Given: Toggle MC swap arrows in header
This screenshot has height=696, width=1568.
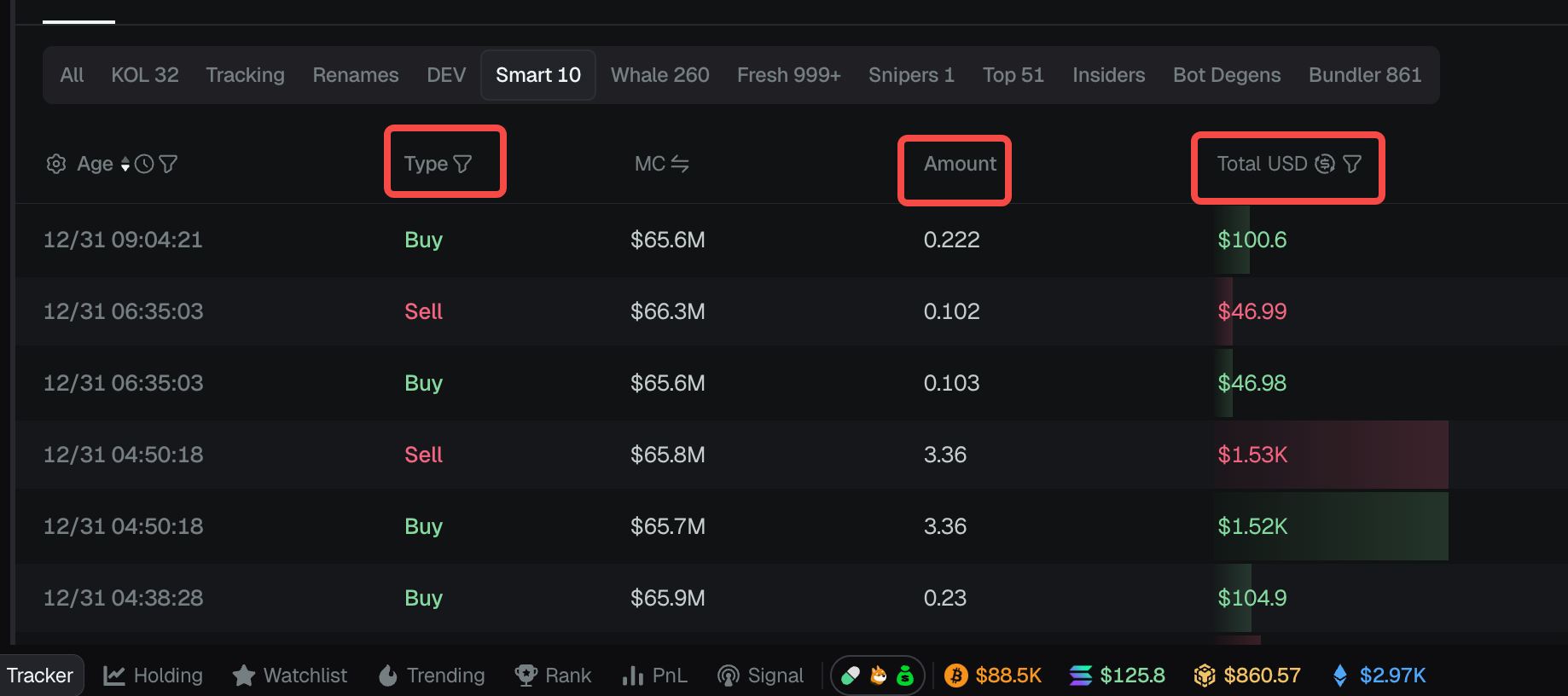Looking at the screenshot, I should point(680,164).
